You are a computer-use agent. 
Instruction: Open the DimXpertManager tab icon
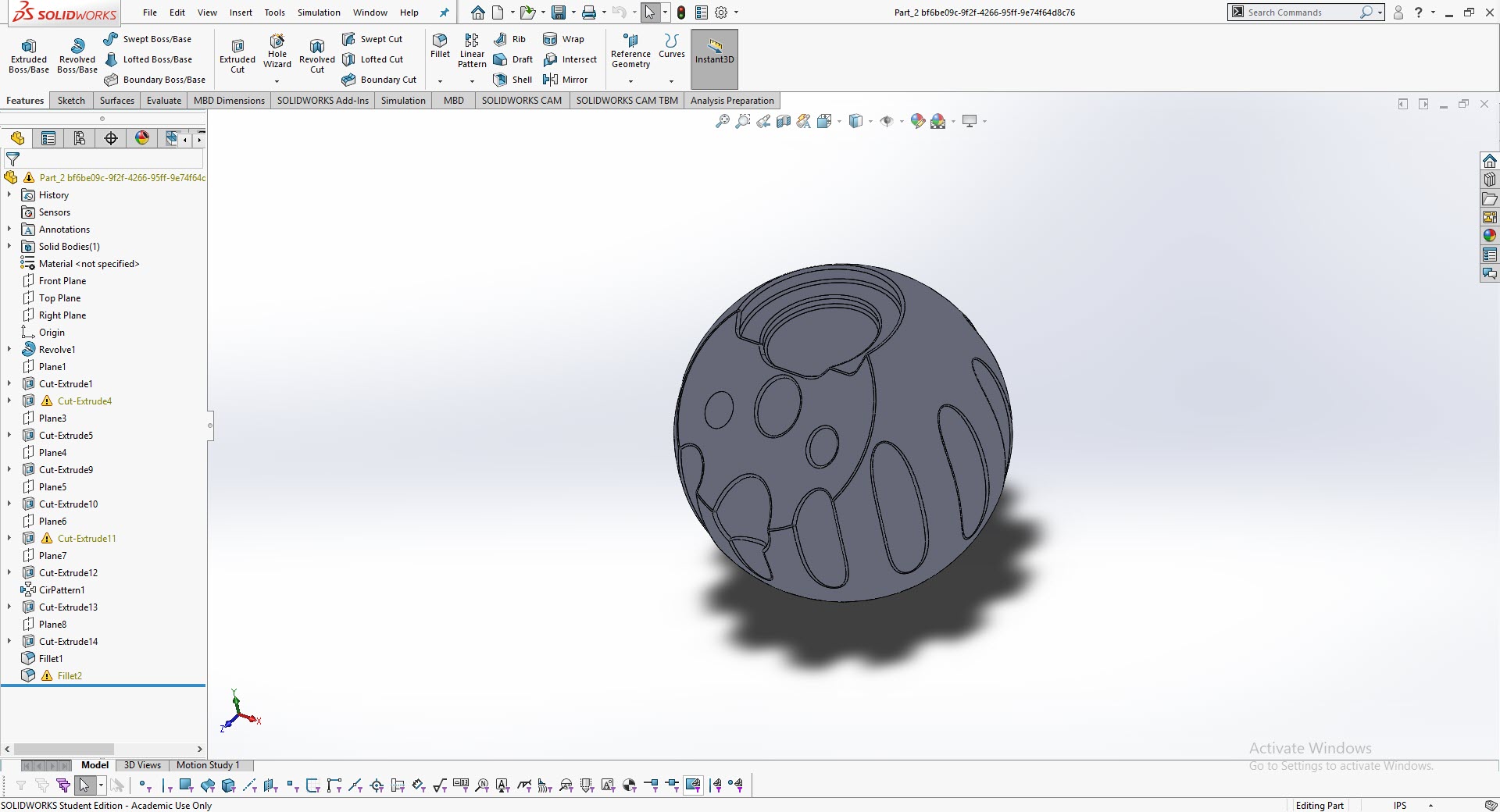[111, 138]
